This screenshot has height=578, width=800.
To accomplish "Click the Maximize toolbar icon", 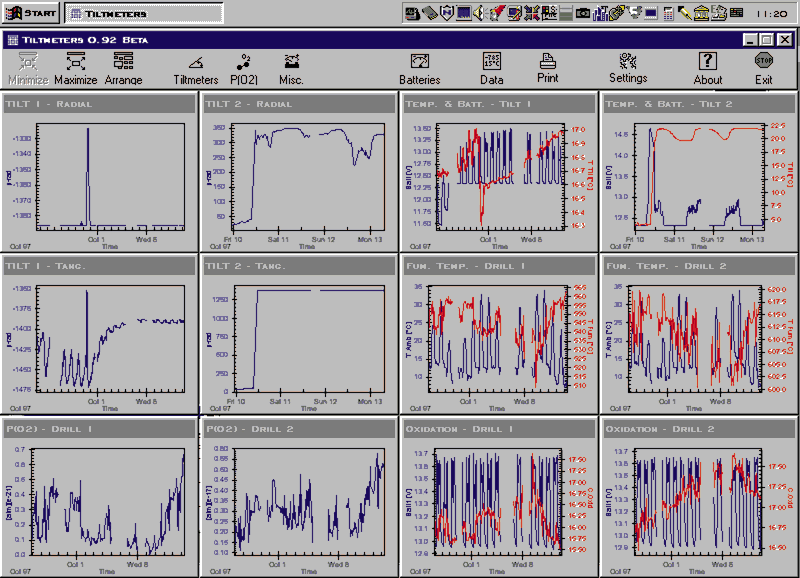I will point(76,68).
